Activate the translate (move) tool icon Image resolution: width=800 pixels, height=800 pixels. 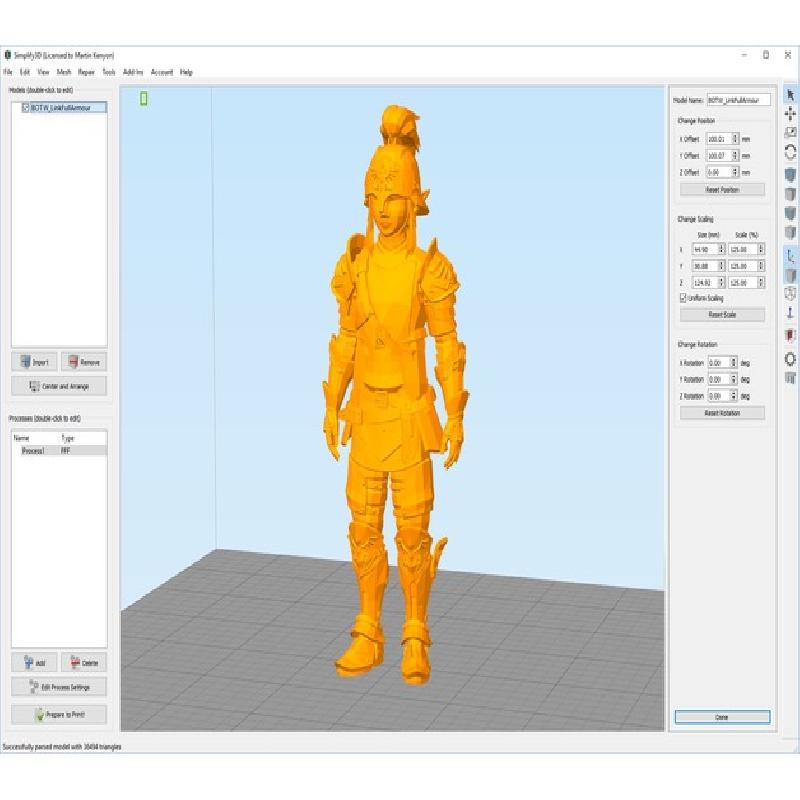pyautogui.click(x=790, y=114)
